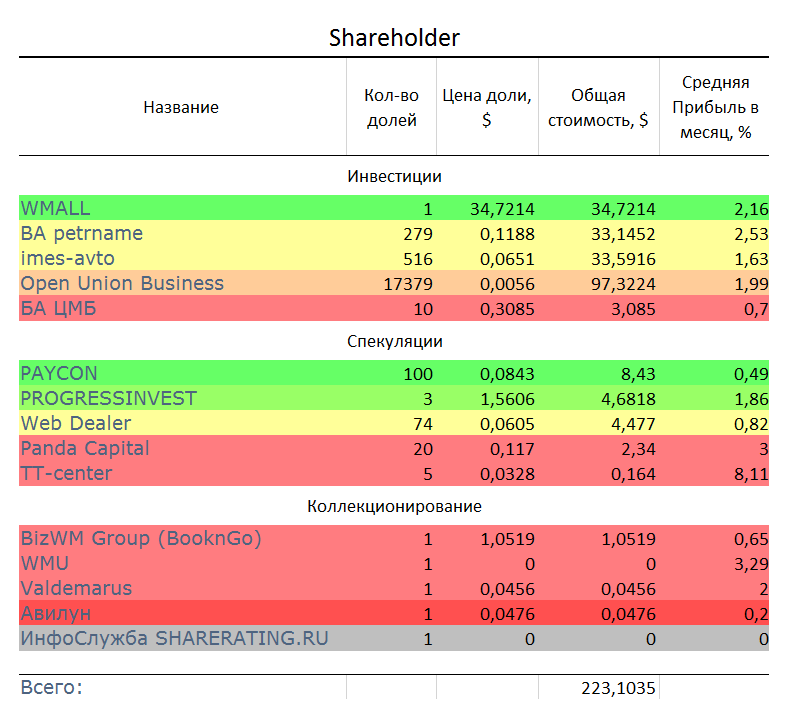This screenshot has width=790, height=718.
Task: Click share price '0,1188' in BA petrname row
Action: click(x=507, y=234)
